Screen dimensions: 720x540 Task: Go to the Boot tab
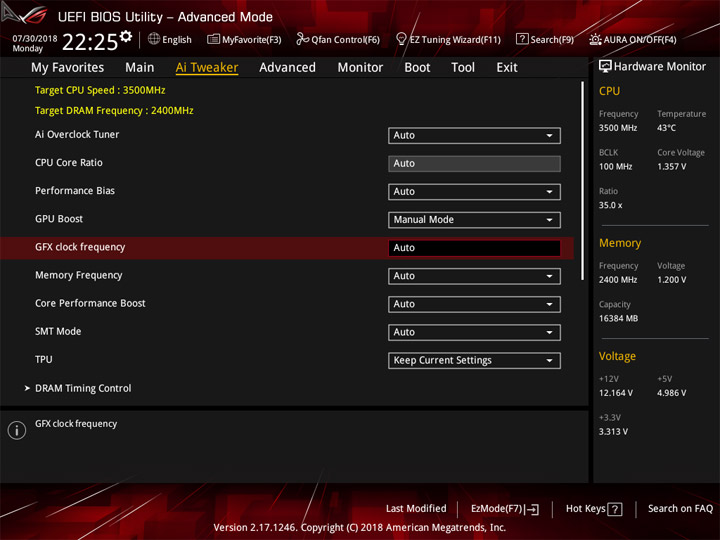[417, 68]
